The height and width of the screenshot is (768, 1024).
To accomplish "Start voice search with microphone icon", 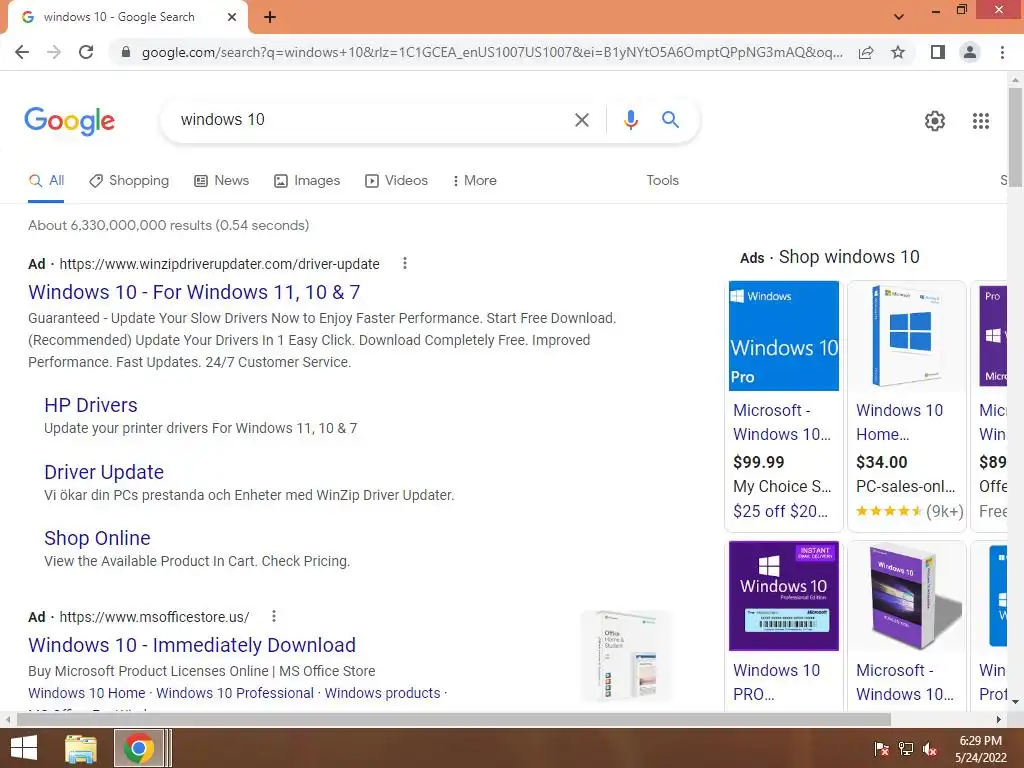I will [631, 120].
